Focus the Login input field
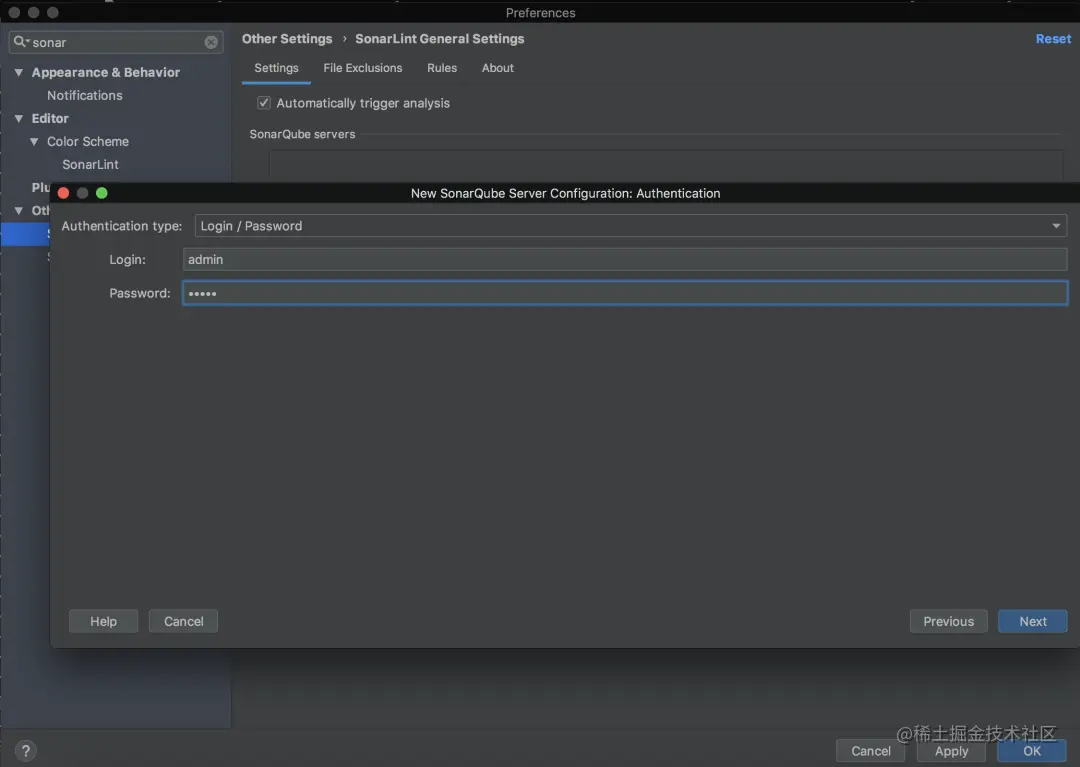Viewport: 1080px width, 767px height. tap(625, 260)
